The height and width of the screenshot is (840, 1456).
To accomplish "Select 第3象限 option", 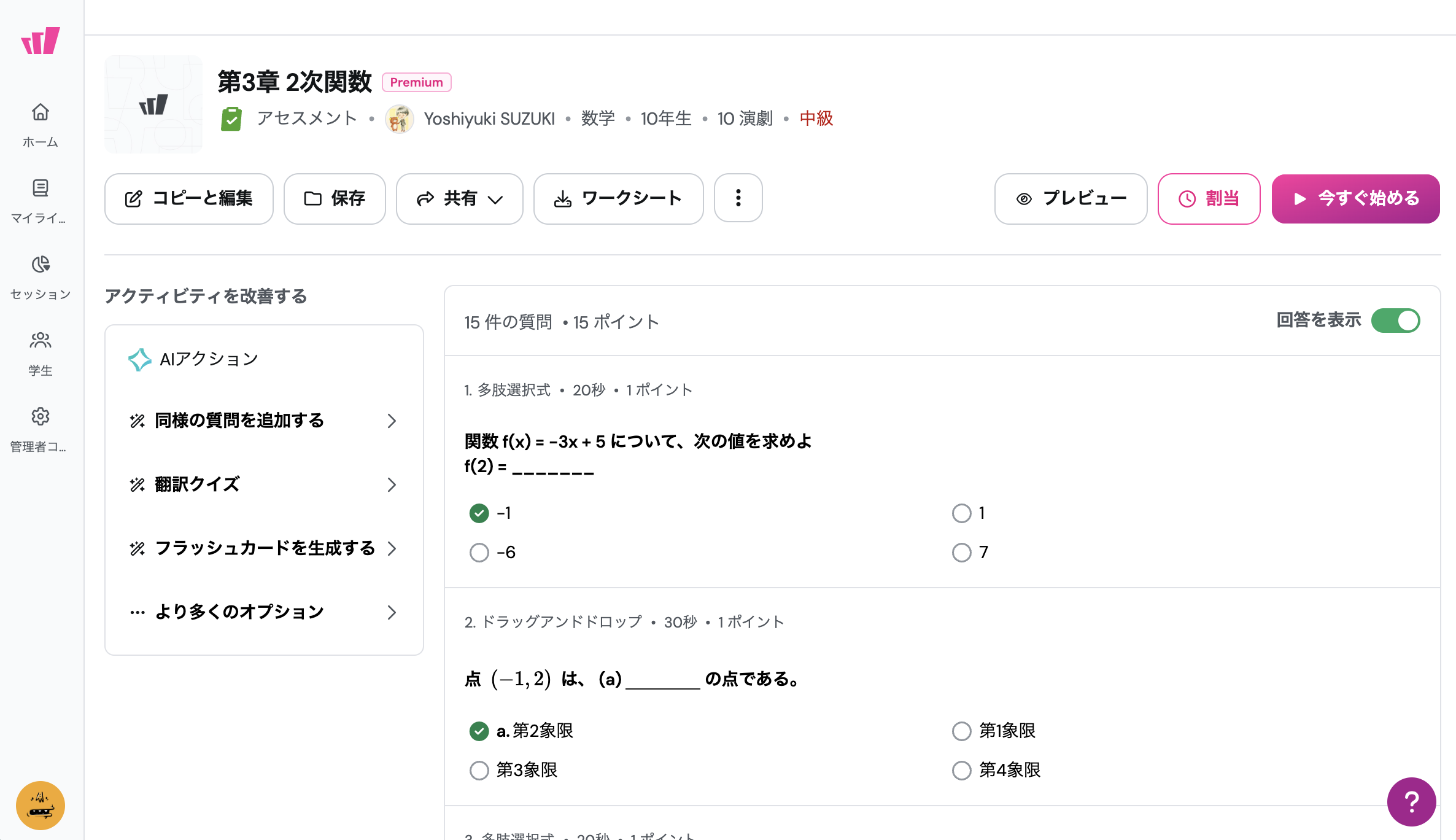I will click(479, 770).
